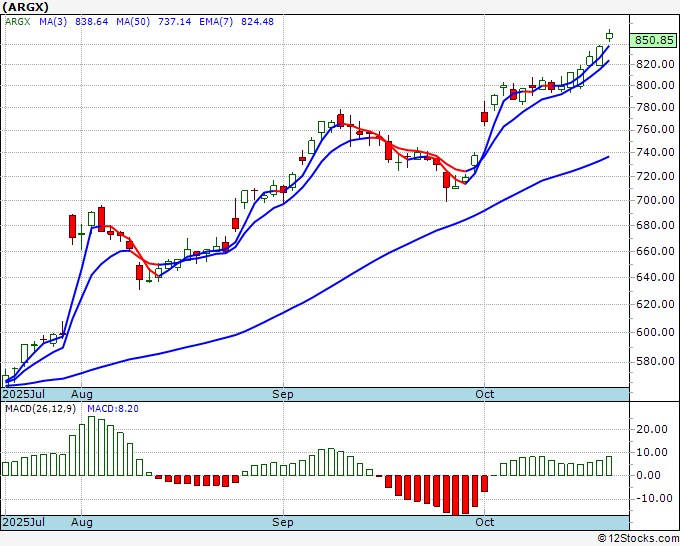Screen dimensions: 680x546
Task: Click the 800.00 price axis label
Action: point(655,85)
